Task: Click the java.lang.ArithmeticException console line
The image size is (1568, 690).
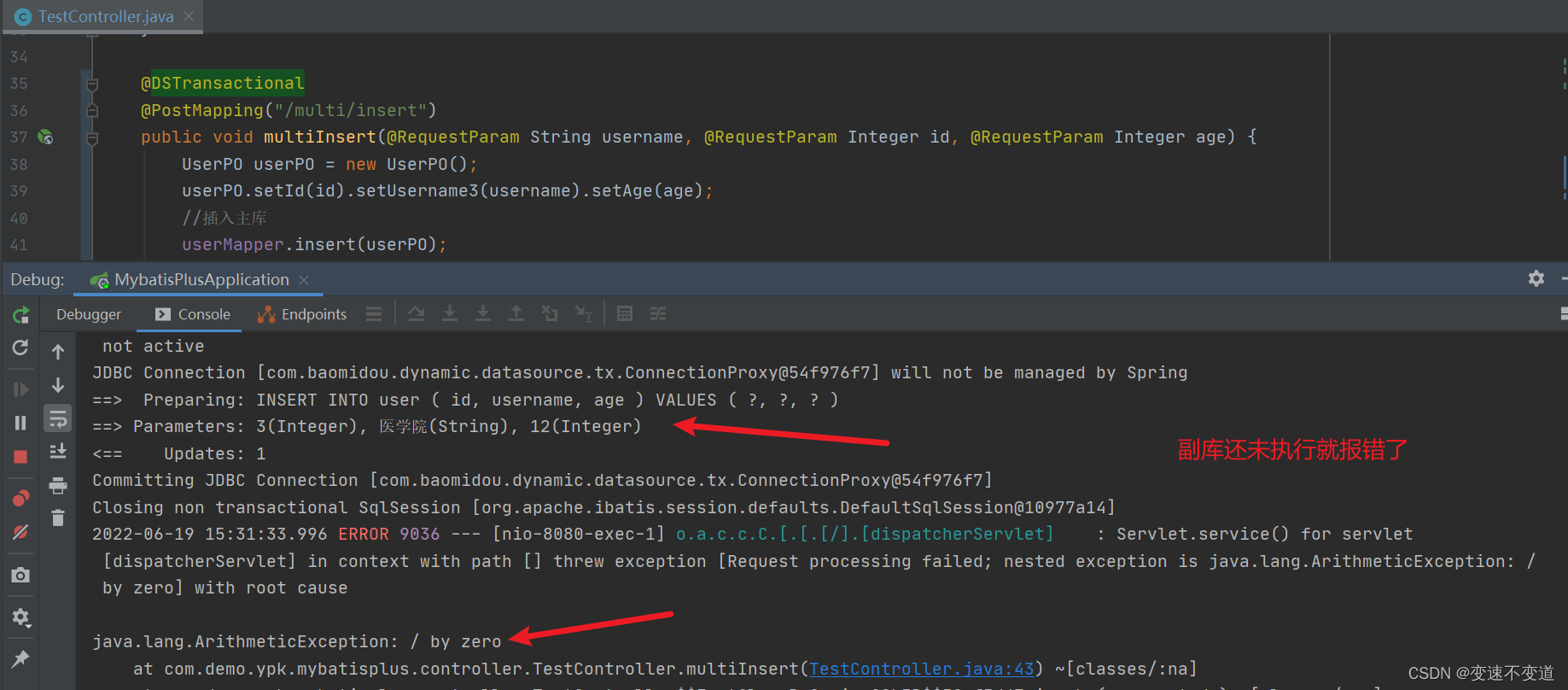Action: tap(297, 641)
